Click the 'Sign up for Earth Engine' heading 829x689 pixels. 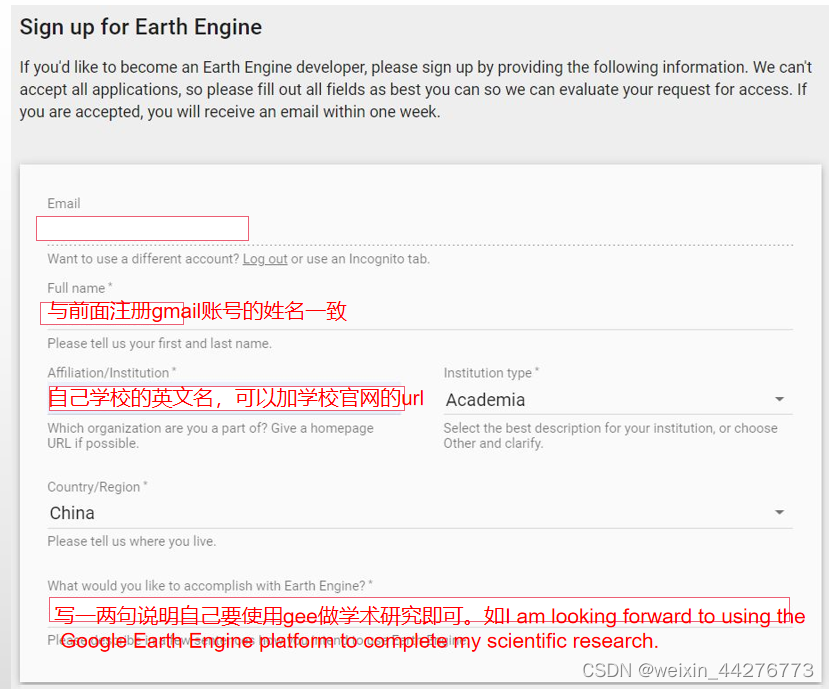click(141, 27)
